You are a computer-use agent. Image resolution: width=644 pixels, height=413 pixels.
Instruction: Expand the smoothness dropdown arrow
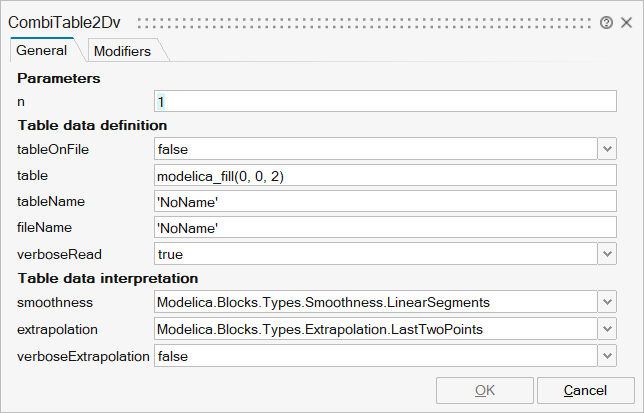(x=607, y=301)
